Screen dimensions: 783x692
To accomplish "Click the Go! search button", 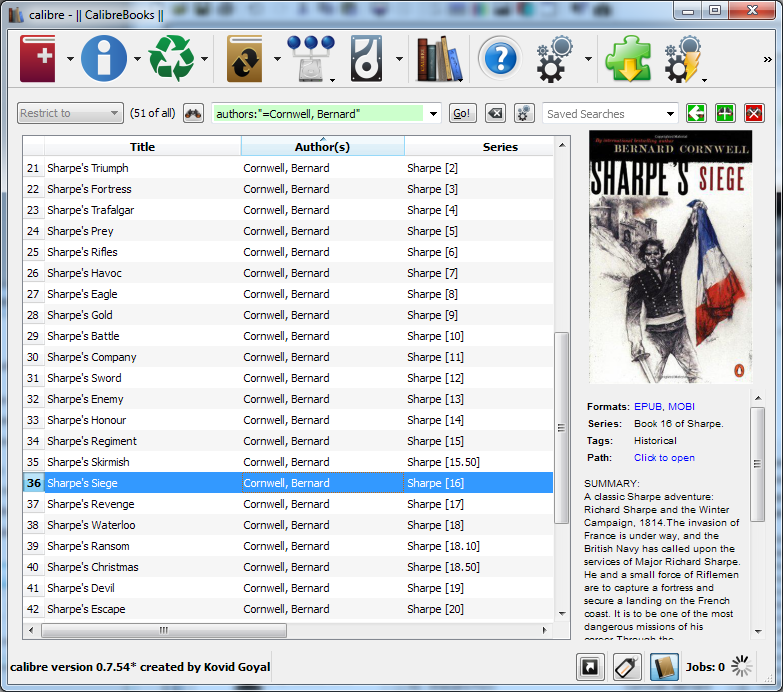I will pos(462,113).
